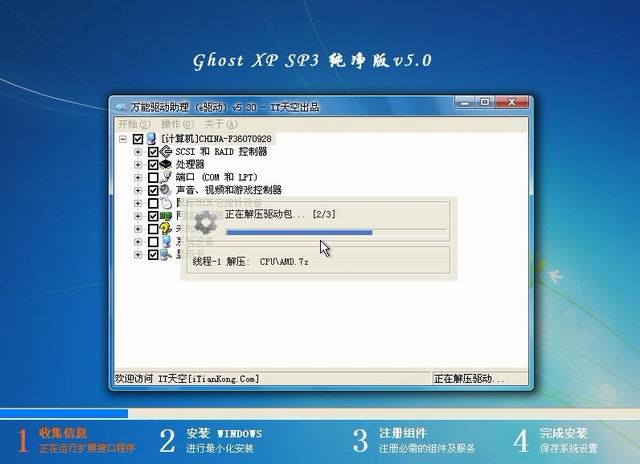Click the SCSI and RAID controller icon
Screen dimensions: 640x464
pyautogui.click(x=165, y=152)
